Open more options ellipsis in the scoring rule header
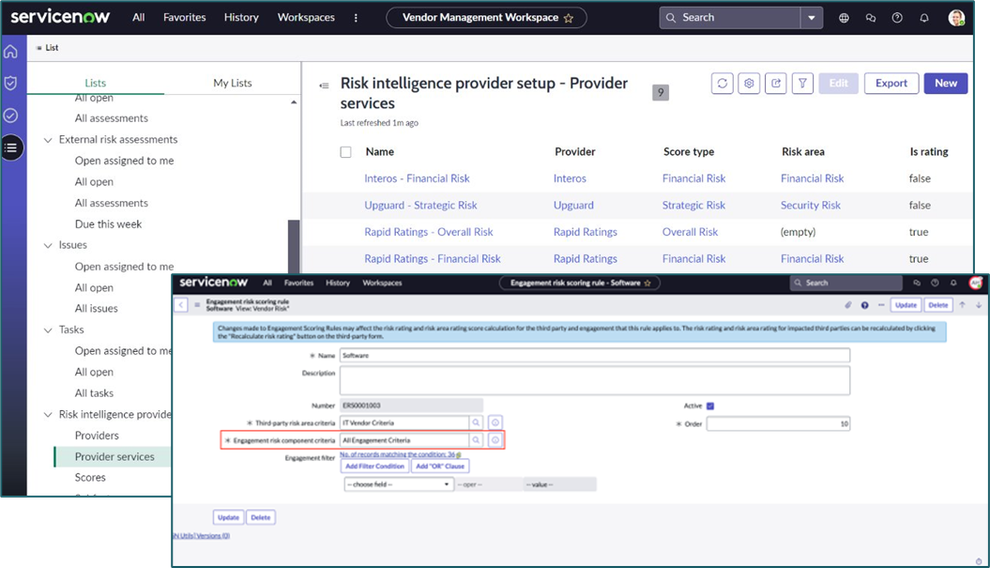Screen dimensions: 990x568 tap(881, 305)
